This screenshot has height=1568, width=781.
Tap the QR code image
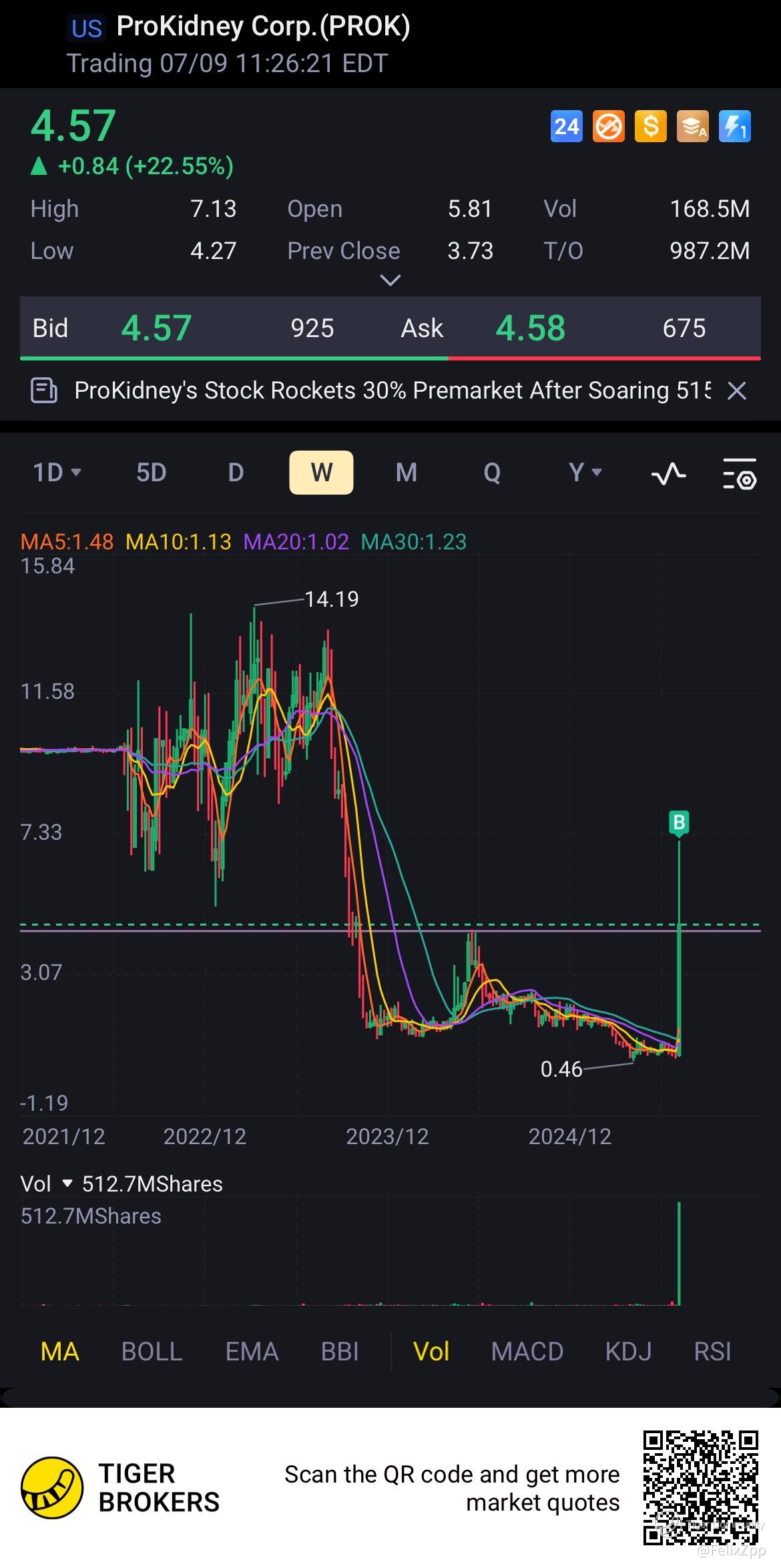point(701,1488)
